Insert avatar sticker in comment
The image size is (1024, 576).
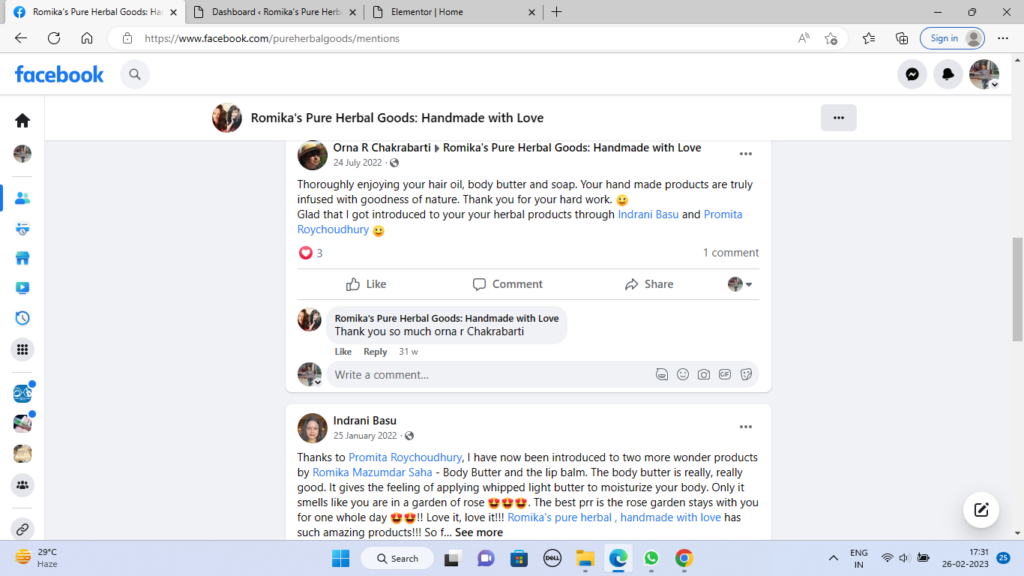662,375
